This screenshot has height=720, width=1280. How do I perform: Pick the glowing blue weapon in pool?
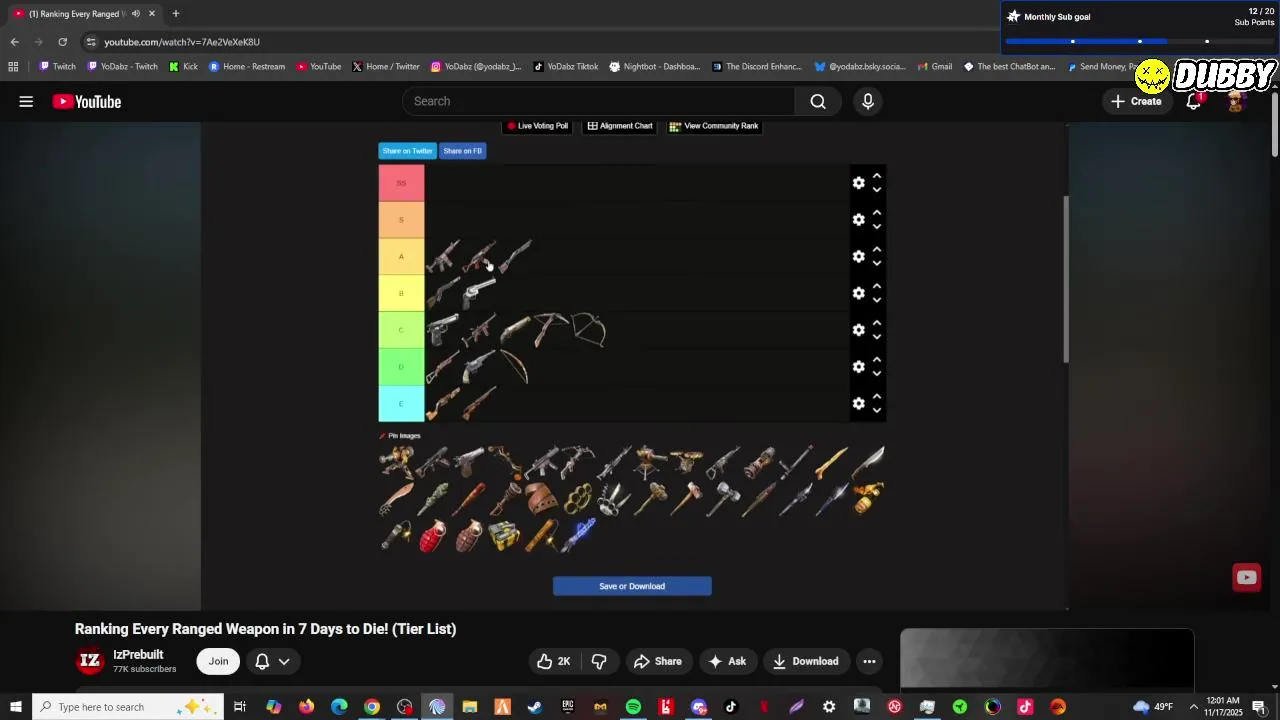(x=578, y=535)
